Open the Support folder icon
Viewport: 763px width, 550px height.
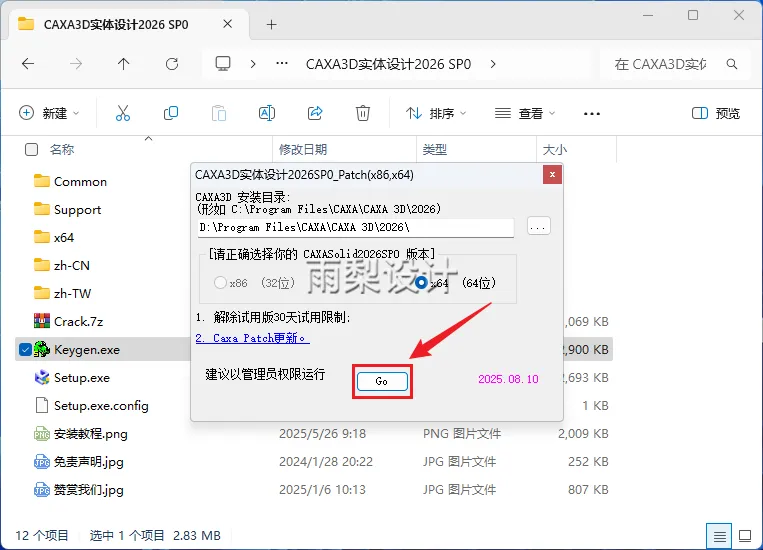tap(42, 209)
